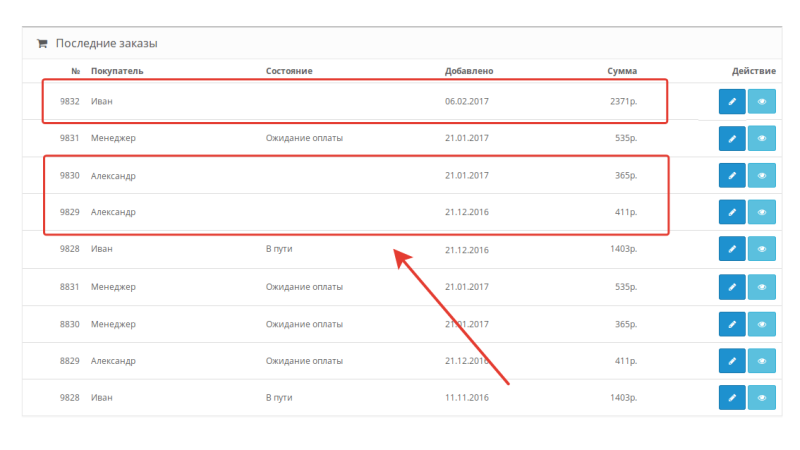This screenshot has height=450, width=800.
Task: Select order number 9830 cell
Action: [x=69, y=176]
